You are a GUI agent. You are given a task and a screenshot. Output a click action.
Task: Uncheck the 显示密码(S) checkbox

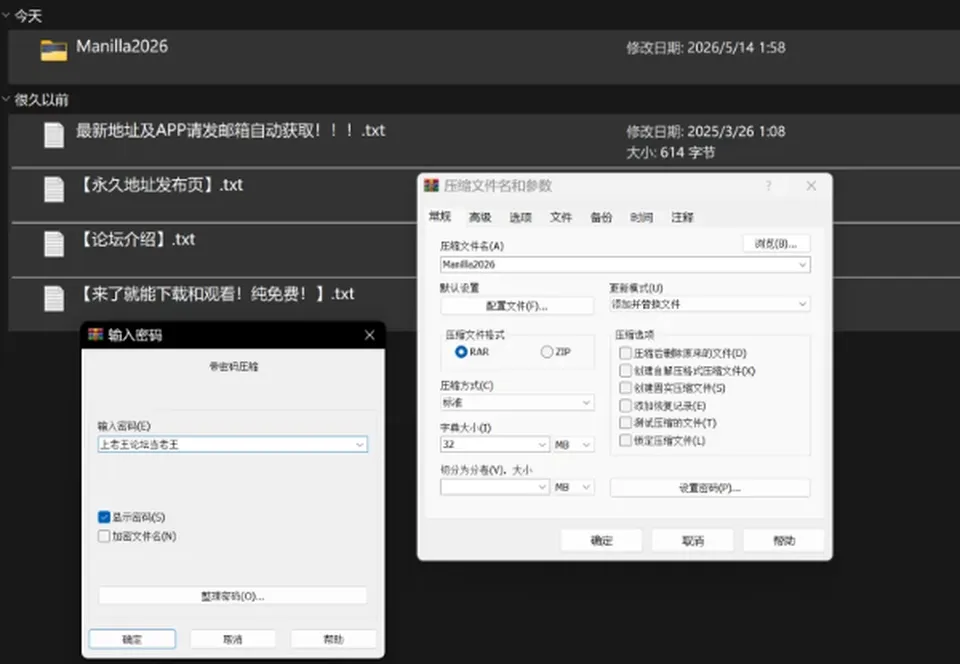point(104,517)
